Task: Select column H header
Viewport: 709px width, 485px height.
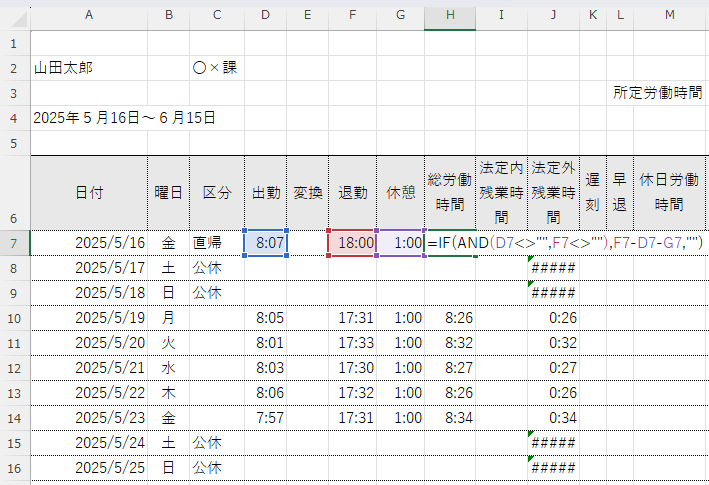Action: [x=449, y=14]
